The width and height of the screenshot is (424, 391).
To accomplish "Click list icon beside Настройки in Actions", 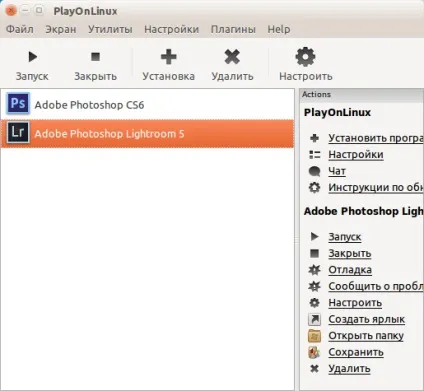I will [x=314, y=155].
